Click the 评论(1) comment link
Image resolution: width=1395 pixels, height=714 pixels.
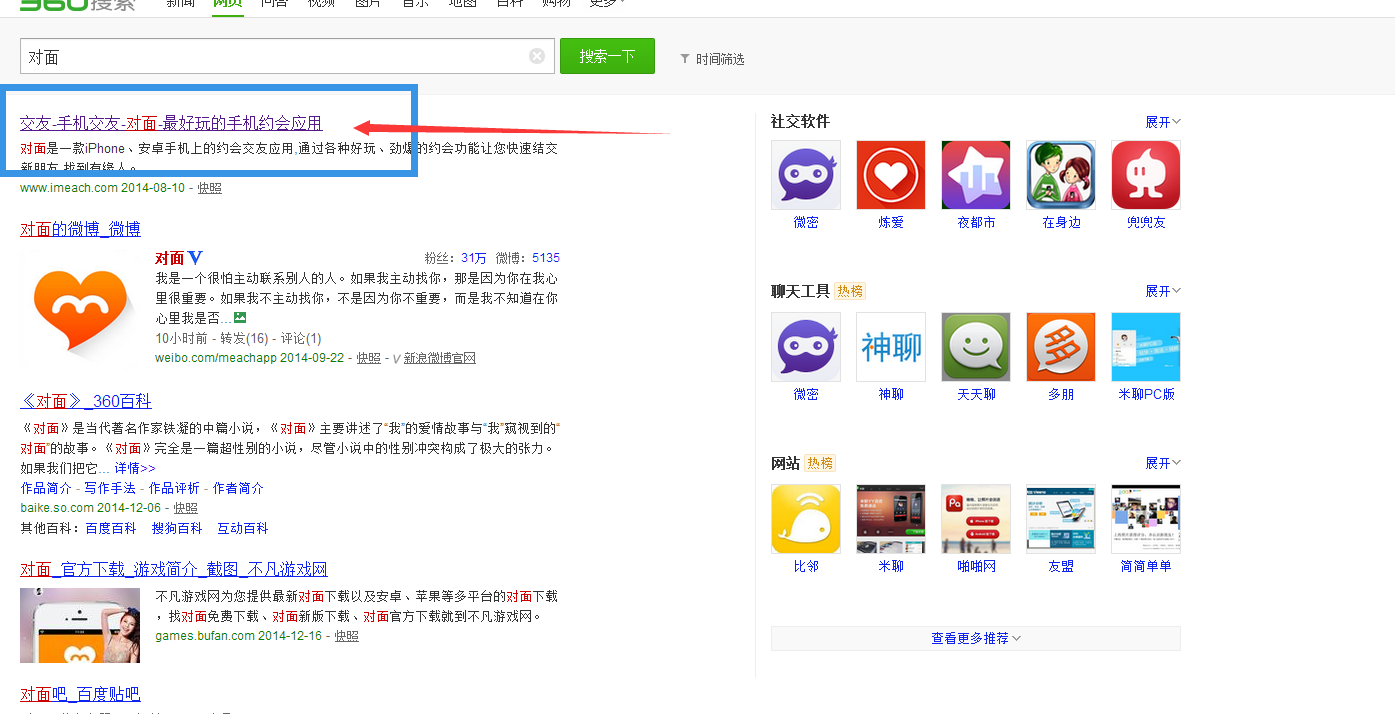[x=301, y=338]
